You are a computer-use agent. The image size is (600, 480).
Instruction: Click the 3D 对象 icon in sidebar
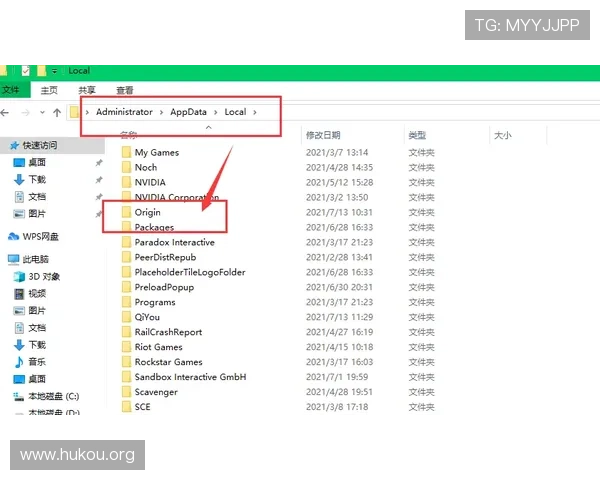(19, 276)
